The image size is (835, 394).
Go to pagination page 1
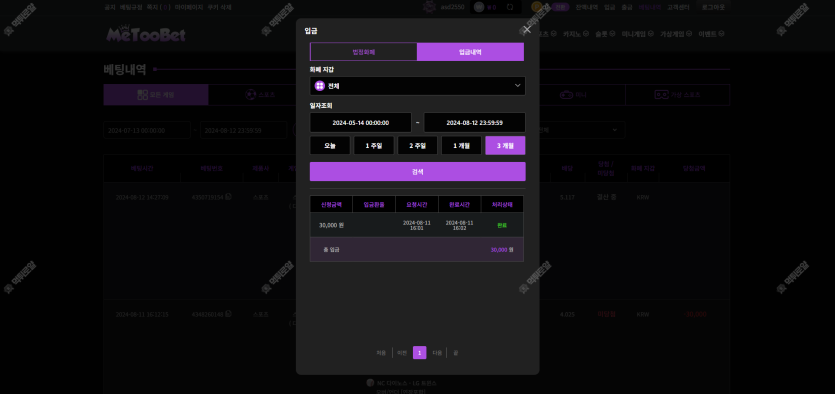420,352
